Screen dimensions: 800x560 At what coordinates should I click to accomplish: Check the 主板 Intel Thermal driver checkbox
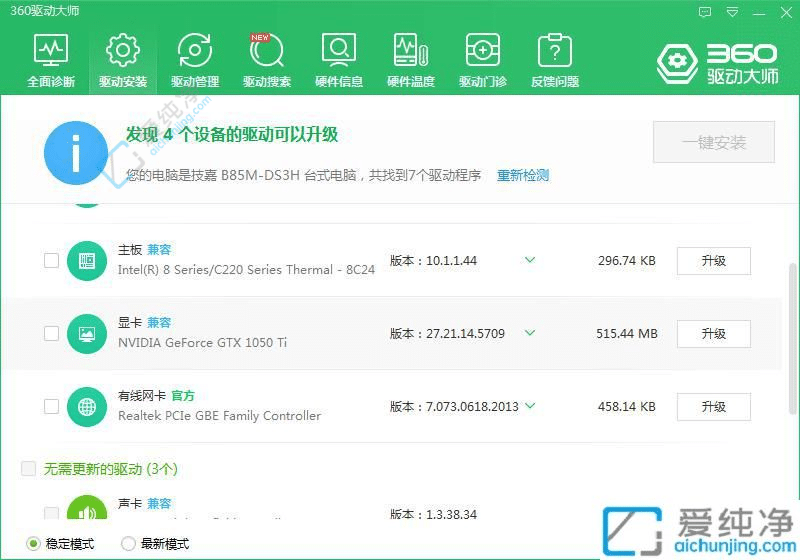point(52,261)
